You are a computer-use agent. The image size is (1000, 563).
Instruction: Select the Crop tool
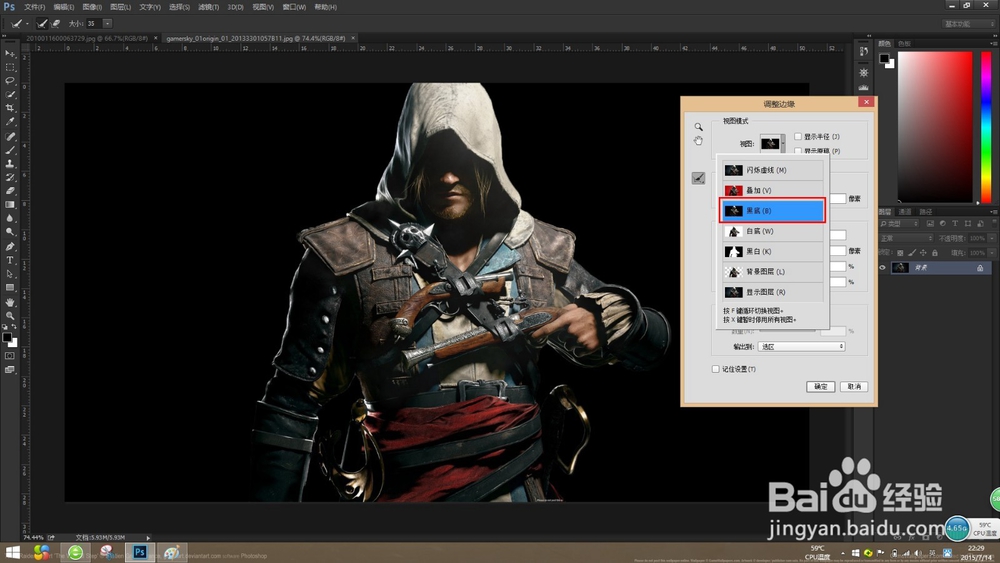[x=10, y=108]
